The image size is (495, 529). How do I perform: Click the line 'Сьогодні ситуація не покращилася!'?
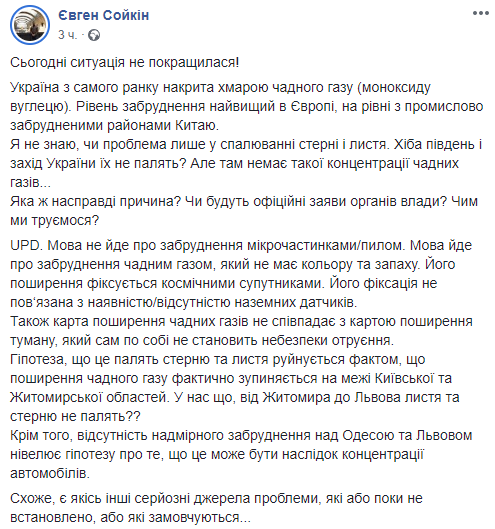pyautogui.click(x=125, y=62)
